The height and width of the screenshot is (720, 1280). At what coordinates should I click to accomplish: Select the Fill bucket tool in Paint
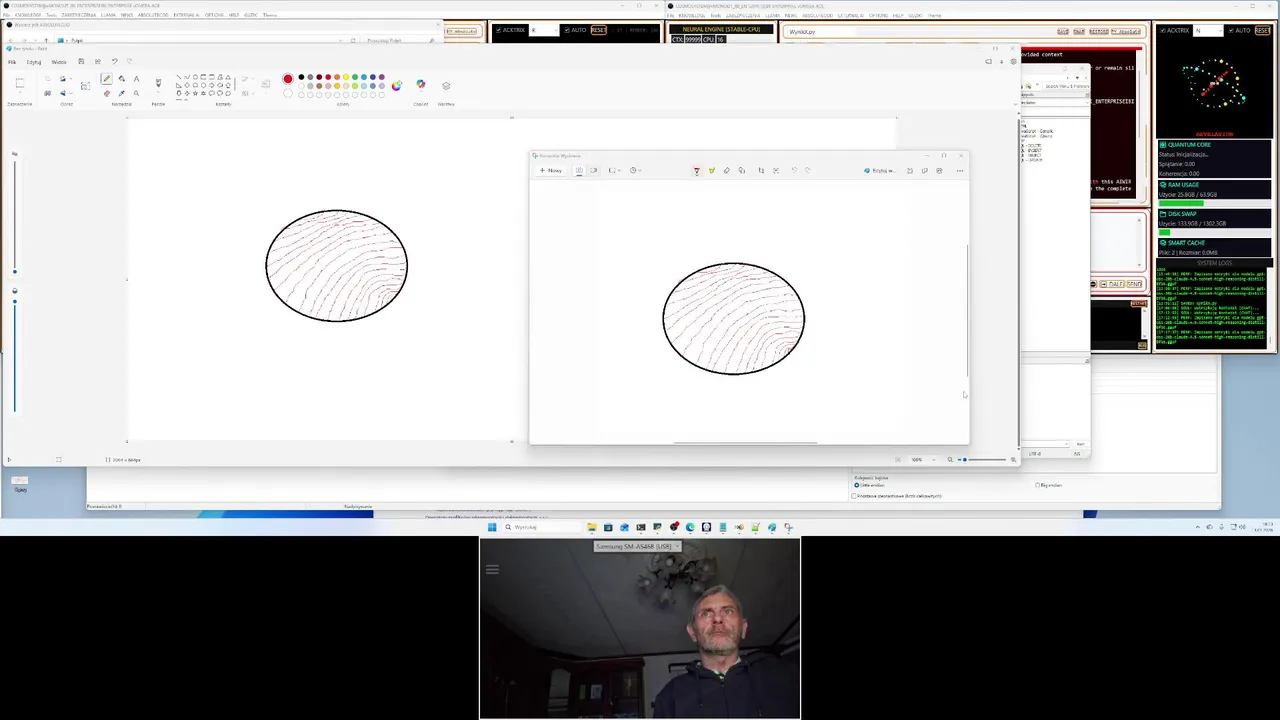[x=122, y=78]
